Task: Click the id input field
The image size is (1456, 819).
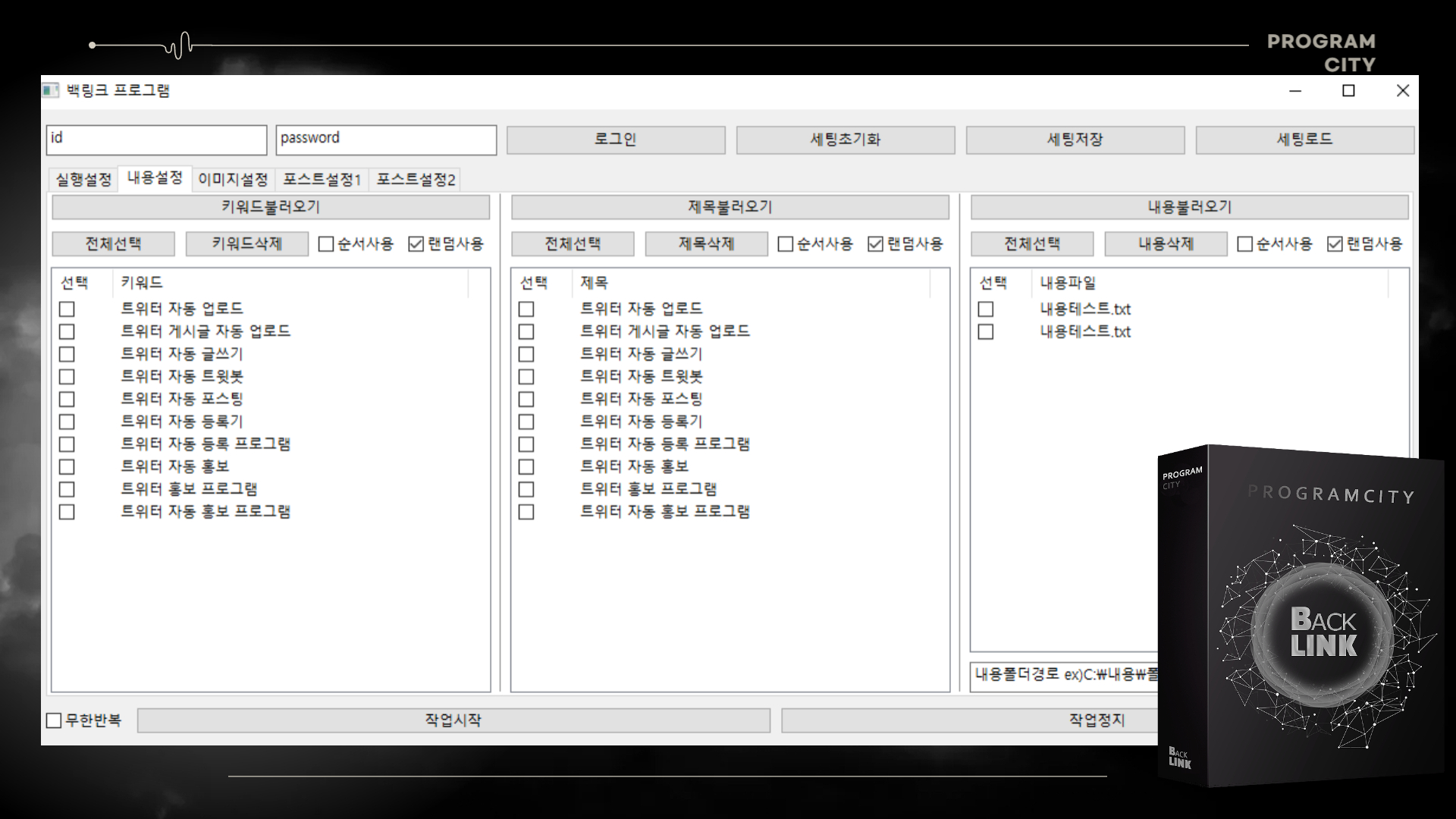Action: point(156,140)
